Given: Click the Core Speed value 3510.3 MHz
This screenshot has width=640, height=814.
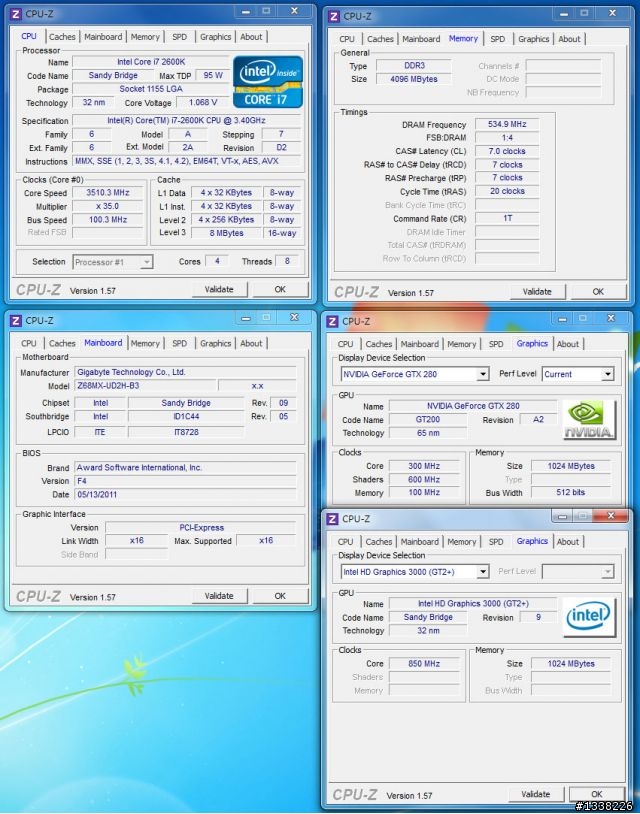Looking at the screenshot, I should point(108,193).
